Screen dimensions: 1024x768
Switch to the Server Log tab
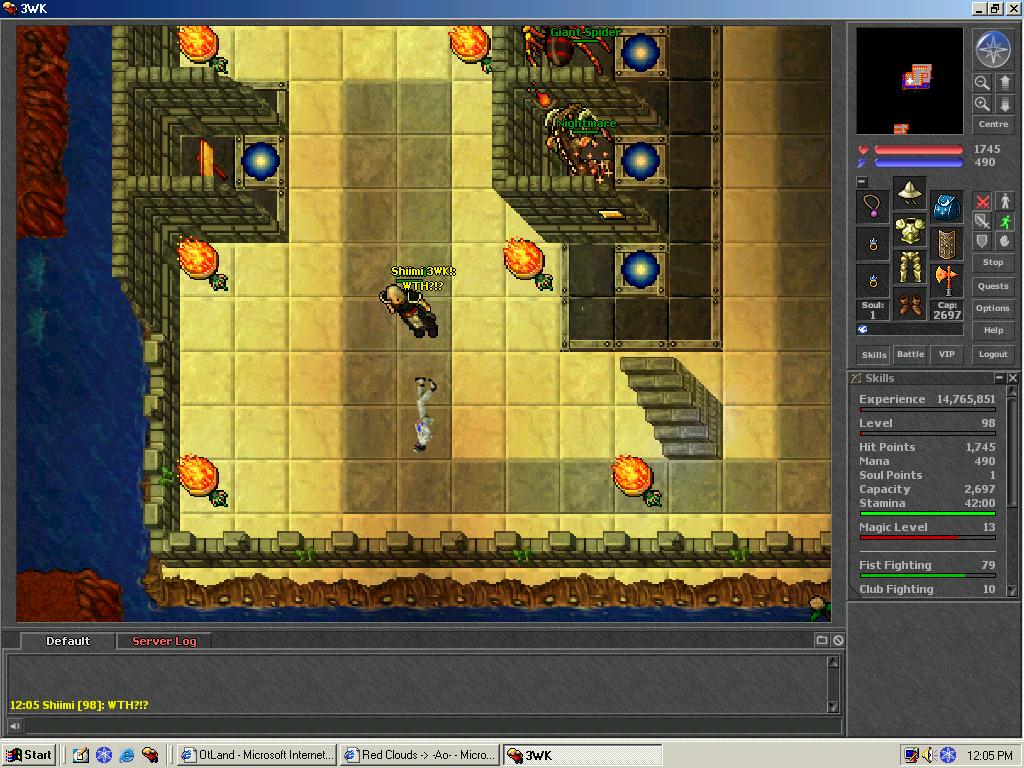click(164, 641)
